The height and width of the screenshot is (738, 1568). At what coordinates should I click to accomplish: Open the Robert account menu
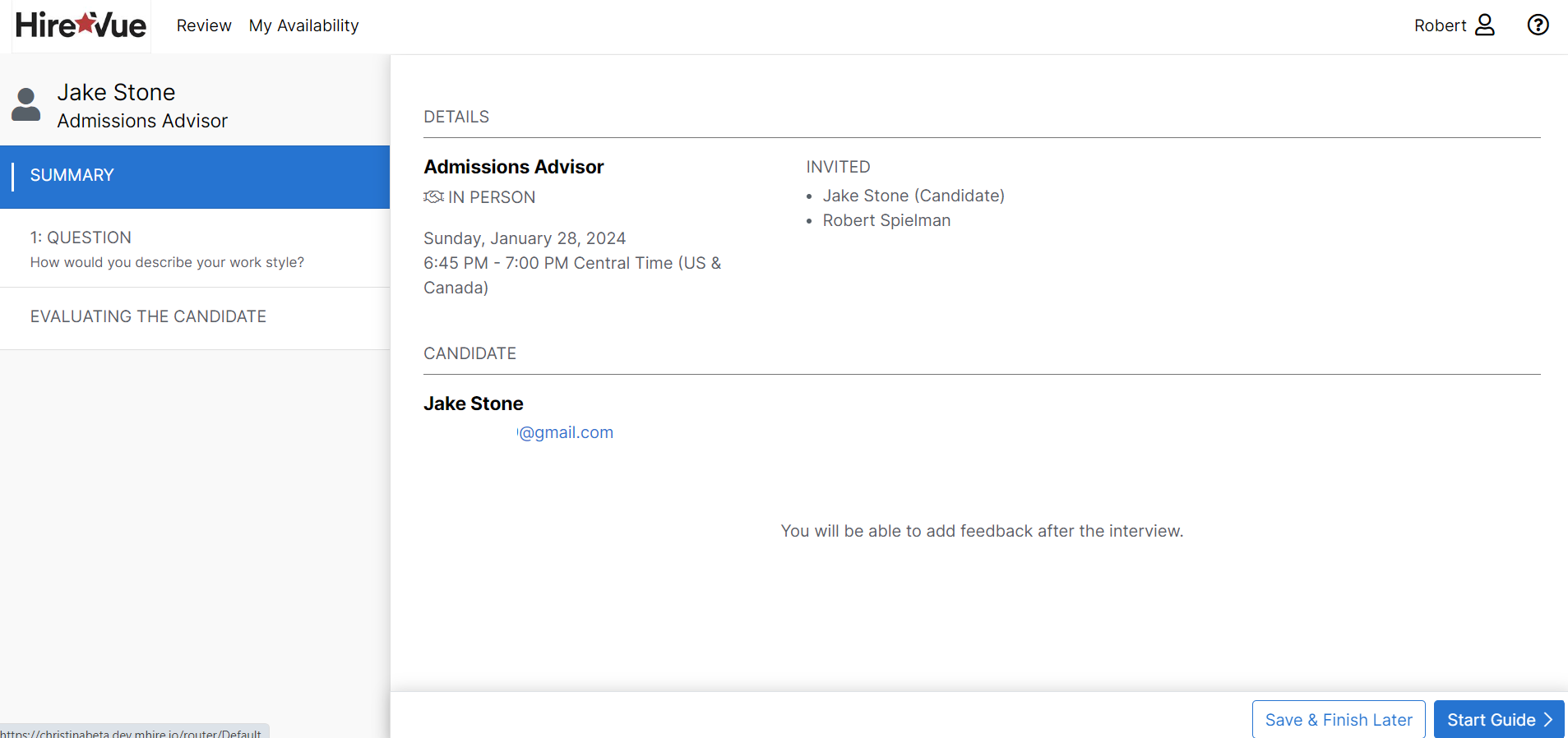pos(1440,25)
